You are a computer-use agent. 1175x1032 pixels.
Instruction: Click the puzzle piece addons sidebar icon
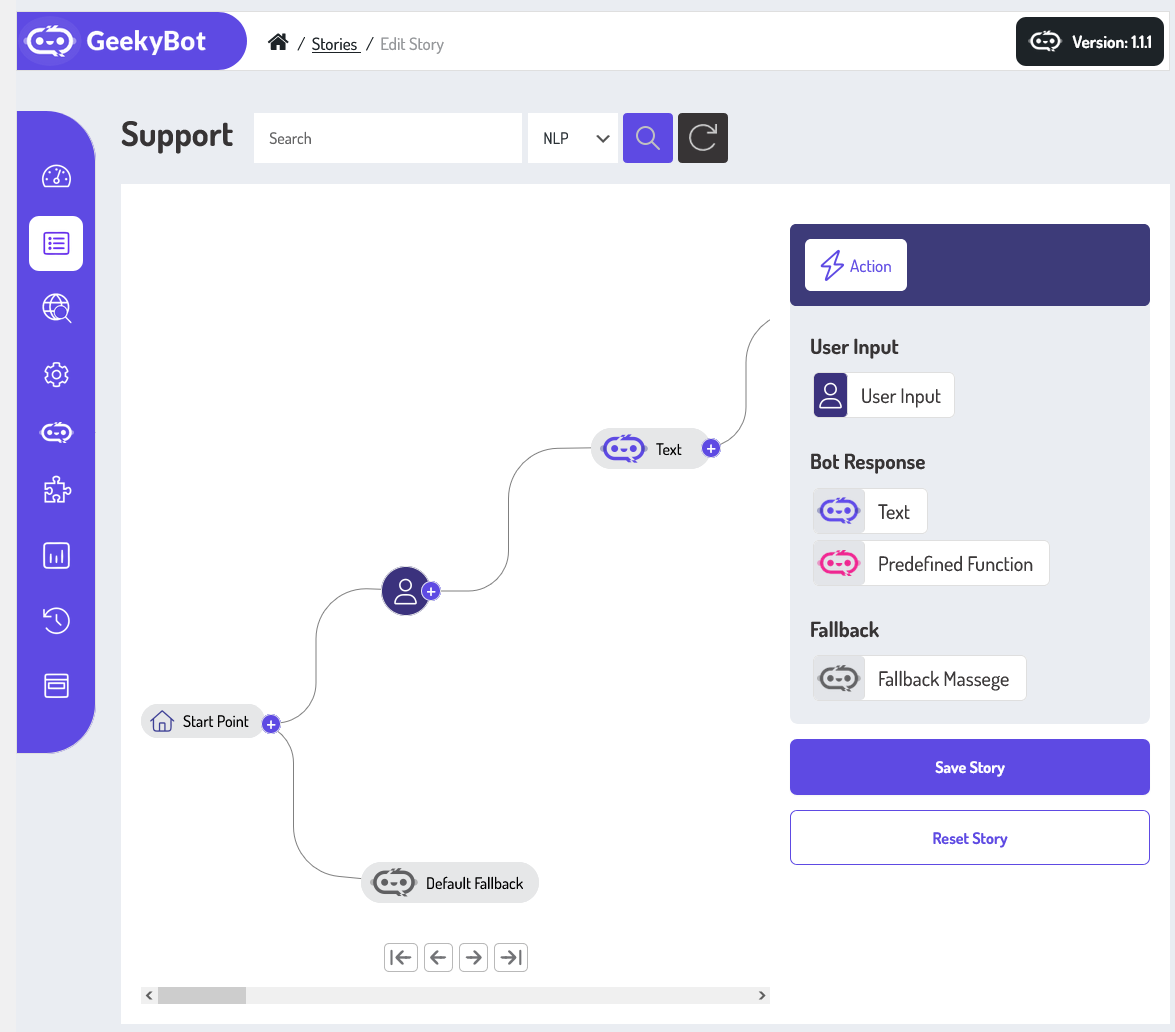(x=56, y=491)
